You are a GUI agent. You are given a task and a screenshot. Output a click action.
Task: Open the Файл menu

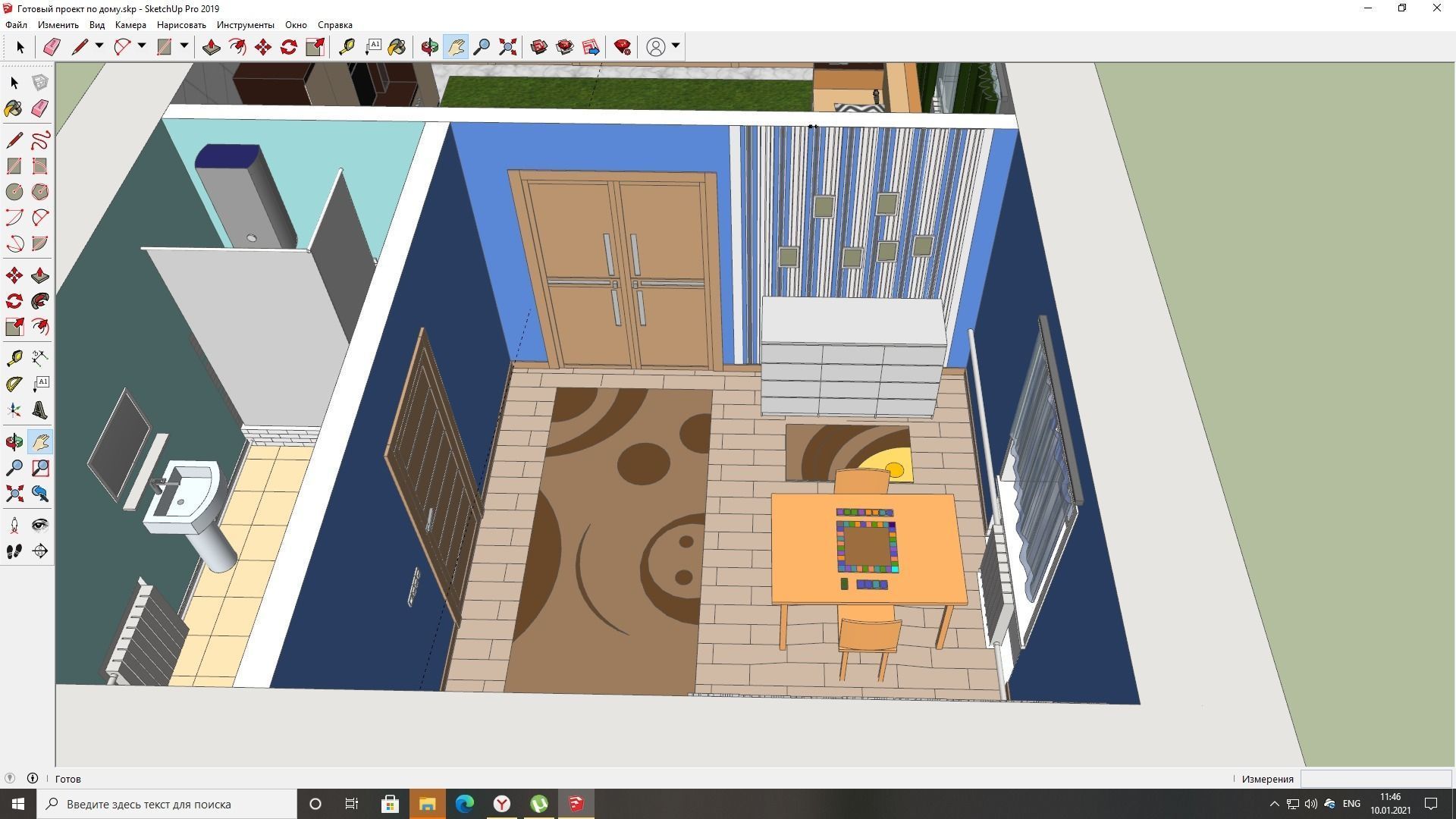point(16,25)
